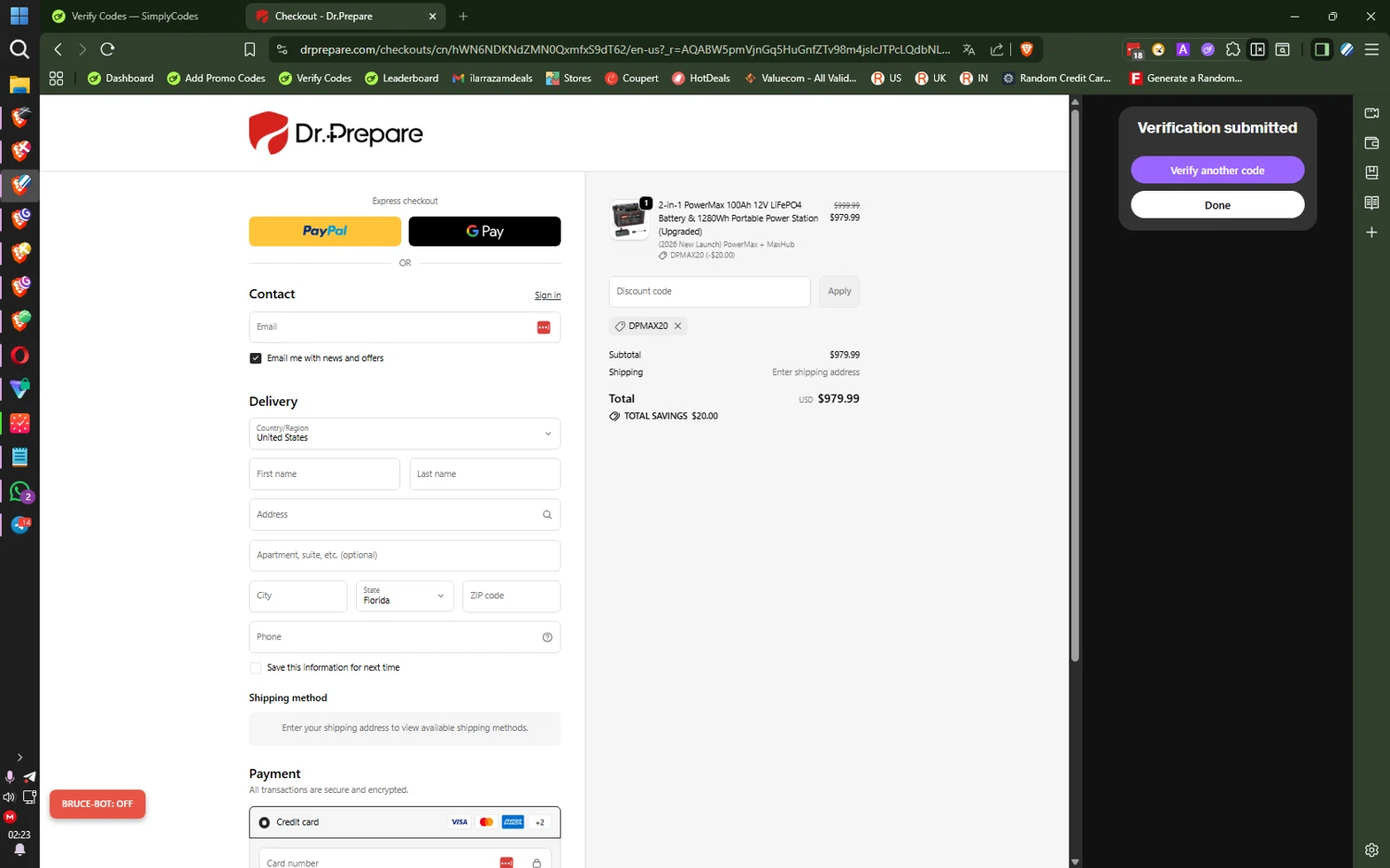Open the browser hamburger menu
The width and height of the screenshot is (1390, 868).
(1371, 49)
